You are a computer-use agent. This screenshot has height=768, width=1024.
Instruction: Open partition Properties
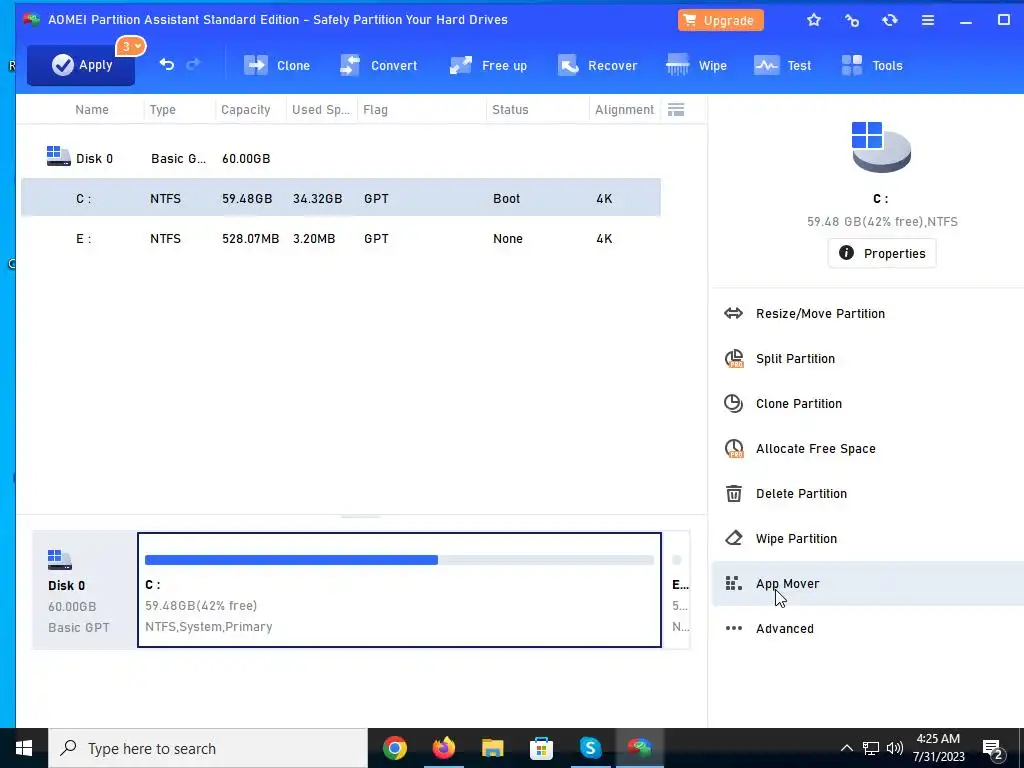[882, 253]
